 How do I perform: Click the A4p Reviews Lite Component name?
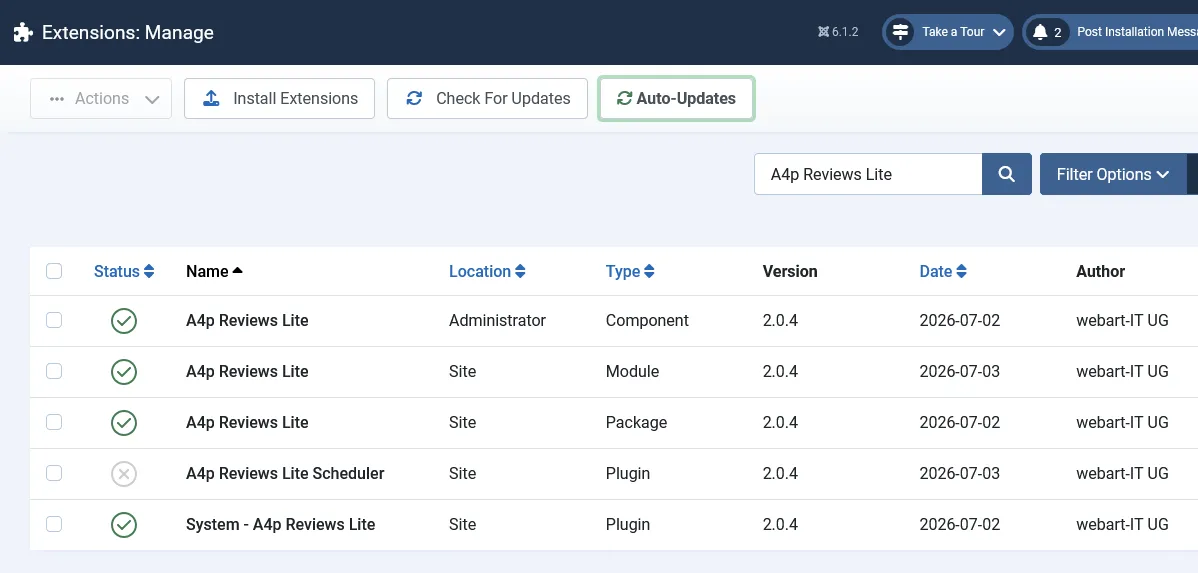248,321
